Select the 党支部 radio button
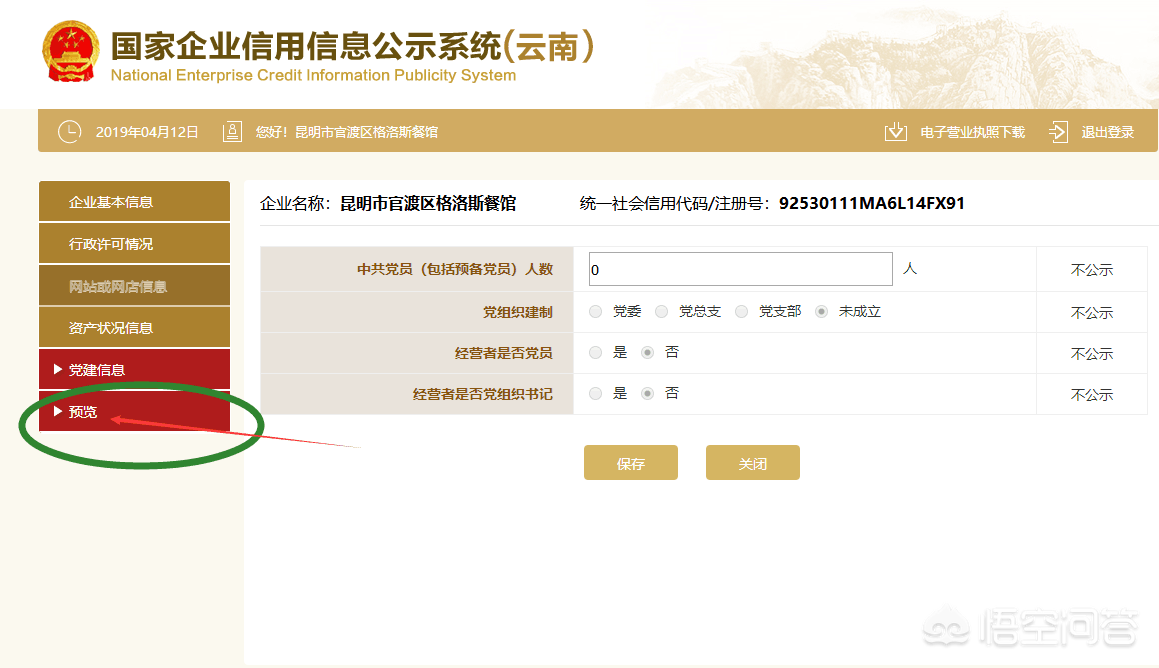 point(741,311)
